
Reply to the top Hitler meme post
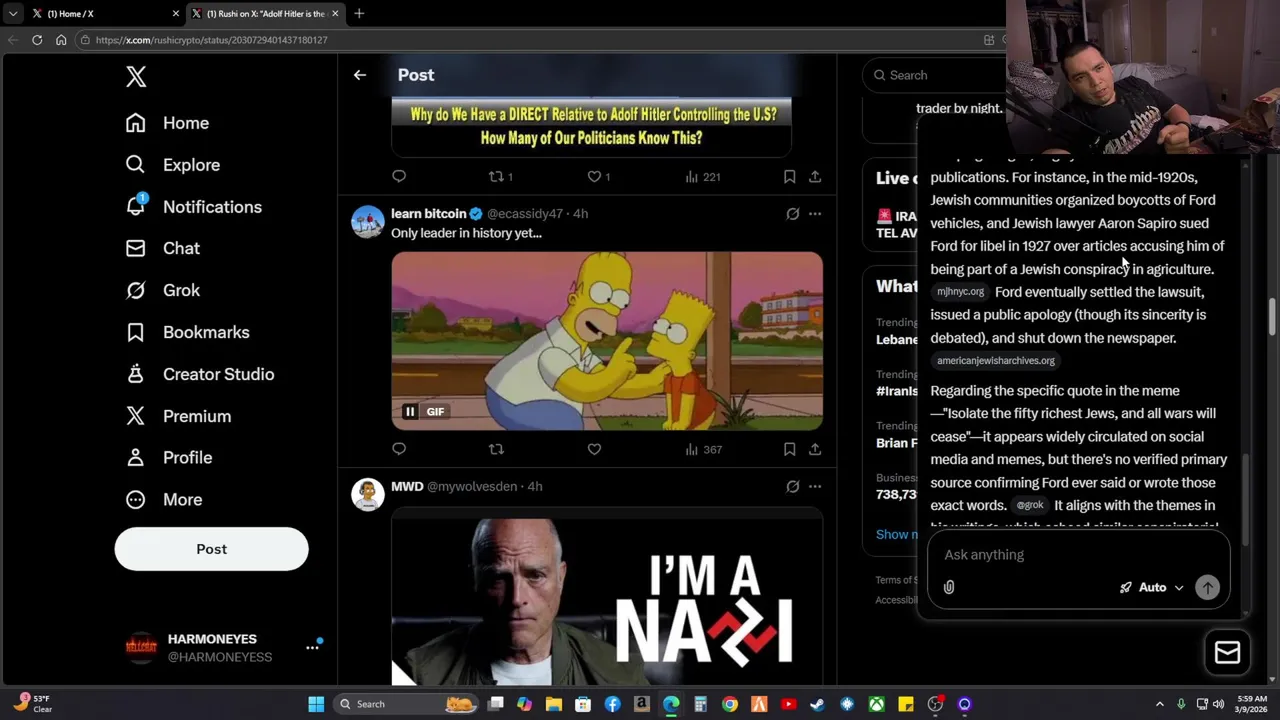(399, 176)
